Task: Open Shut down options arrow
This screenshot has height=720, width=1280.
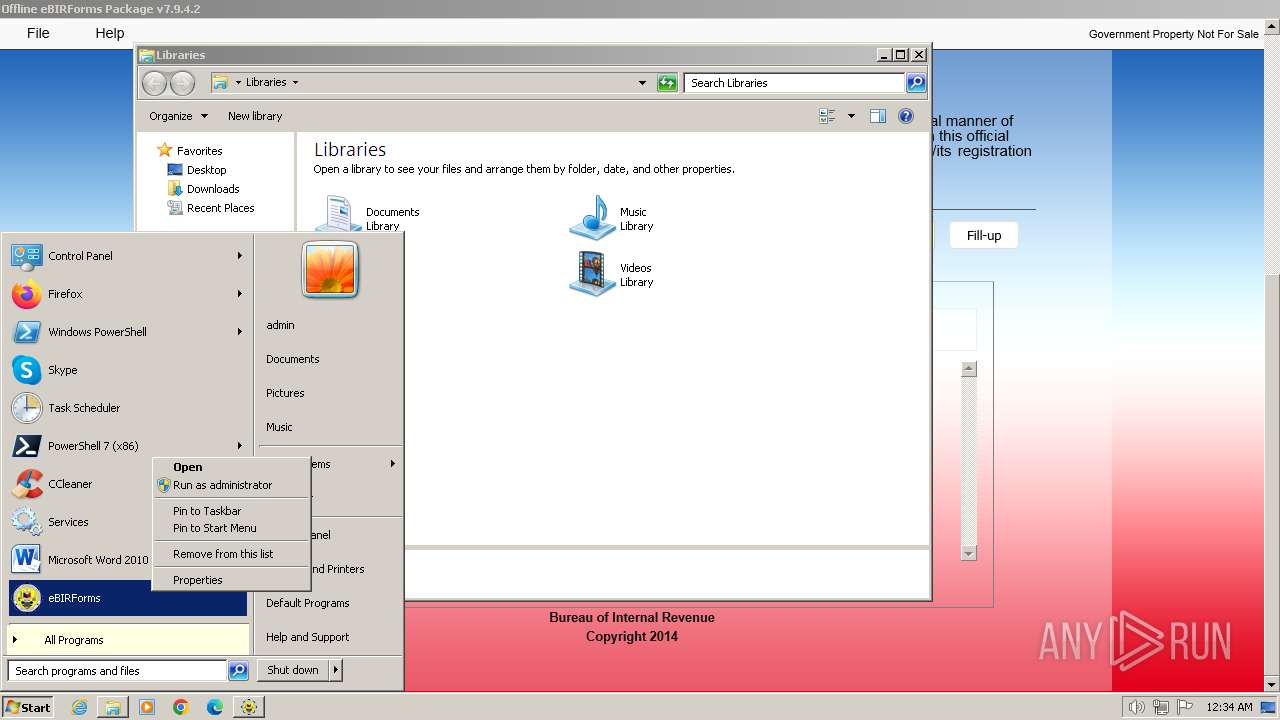Action: pyautogui.click(x=335, y=670)
